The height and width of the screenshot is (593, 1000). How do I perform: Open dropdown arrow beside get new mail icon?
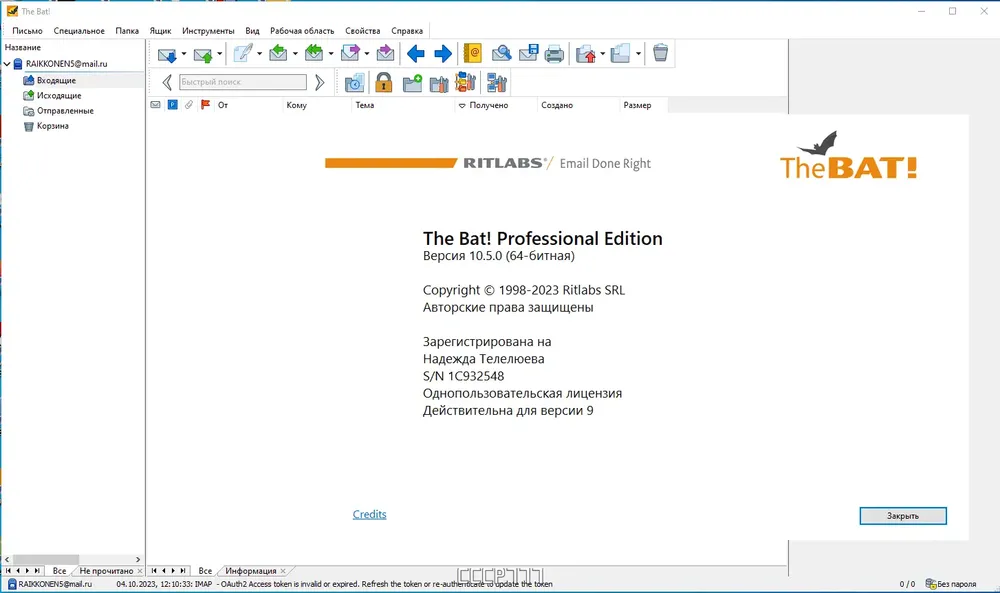coord(184,54)
